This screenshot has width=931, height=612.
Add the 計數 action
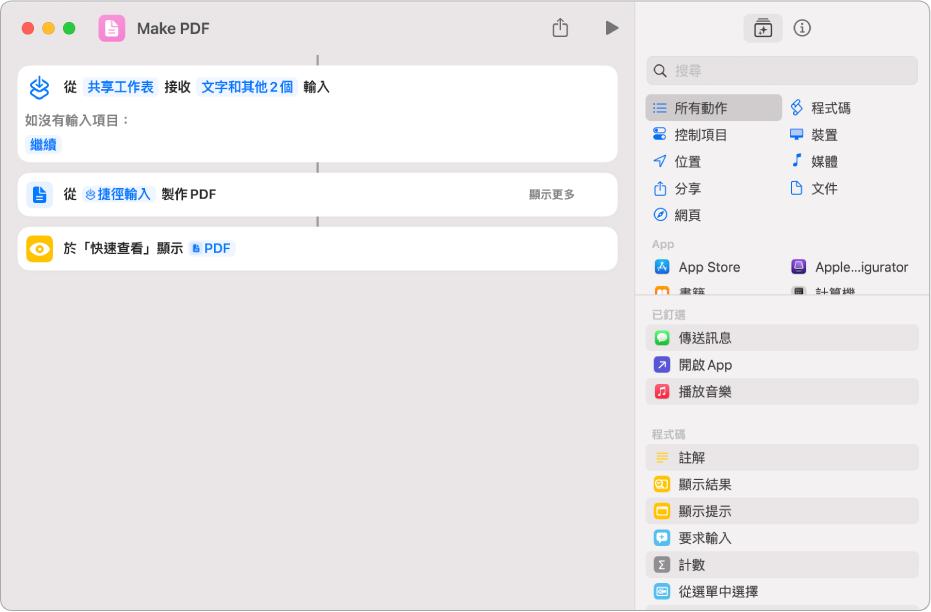pyautogui.click(x=782, y=565)
